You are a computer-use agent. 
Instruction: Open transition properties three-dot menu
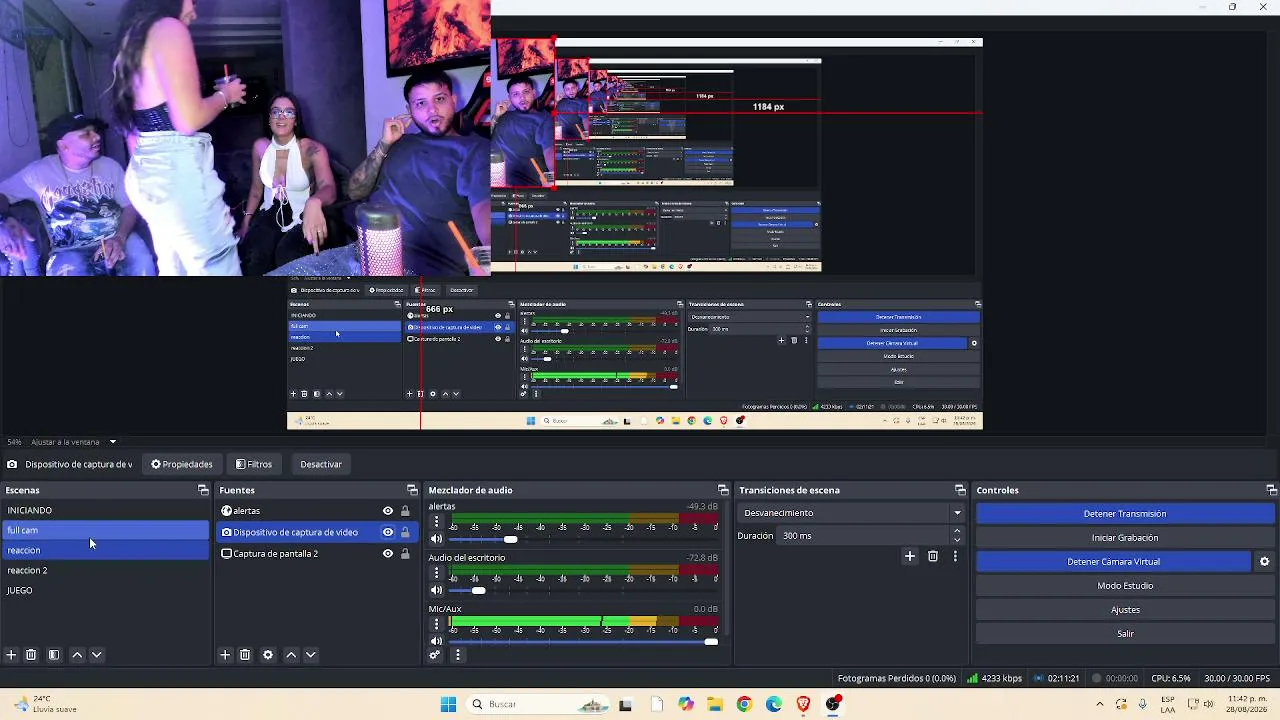[955, 556]
